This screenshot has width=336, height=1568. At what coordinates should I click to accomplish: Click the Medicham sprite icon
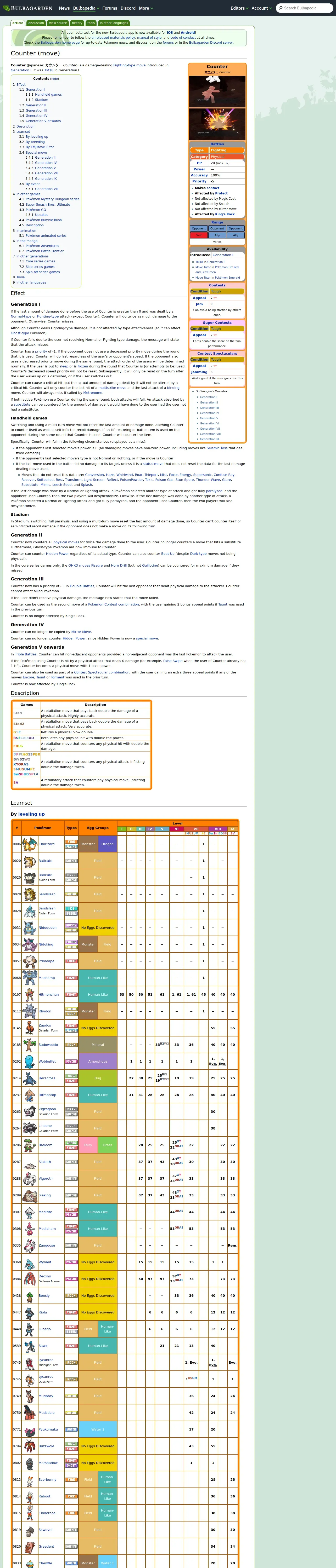coord(30,1229)
